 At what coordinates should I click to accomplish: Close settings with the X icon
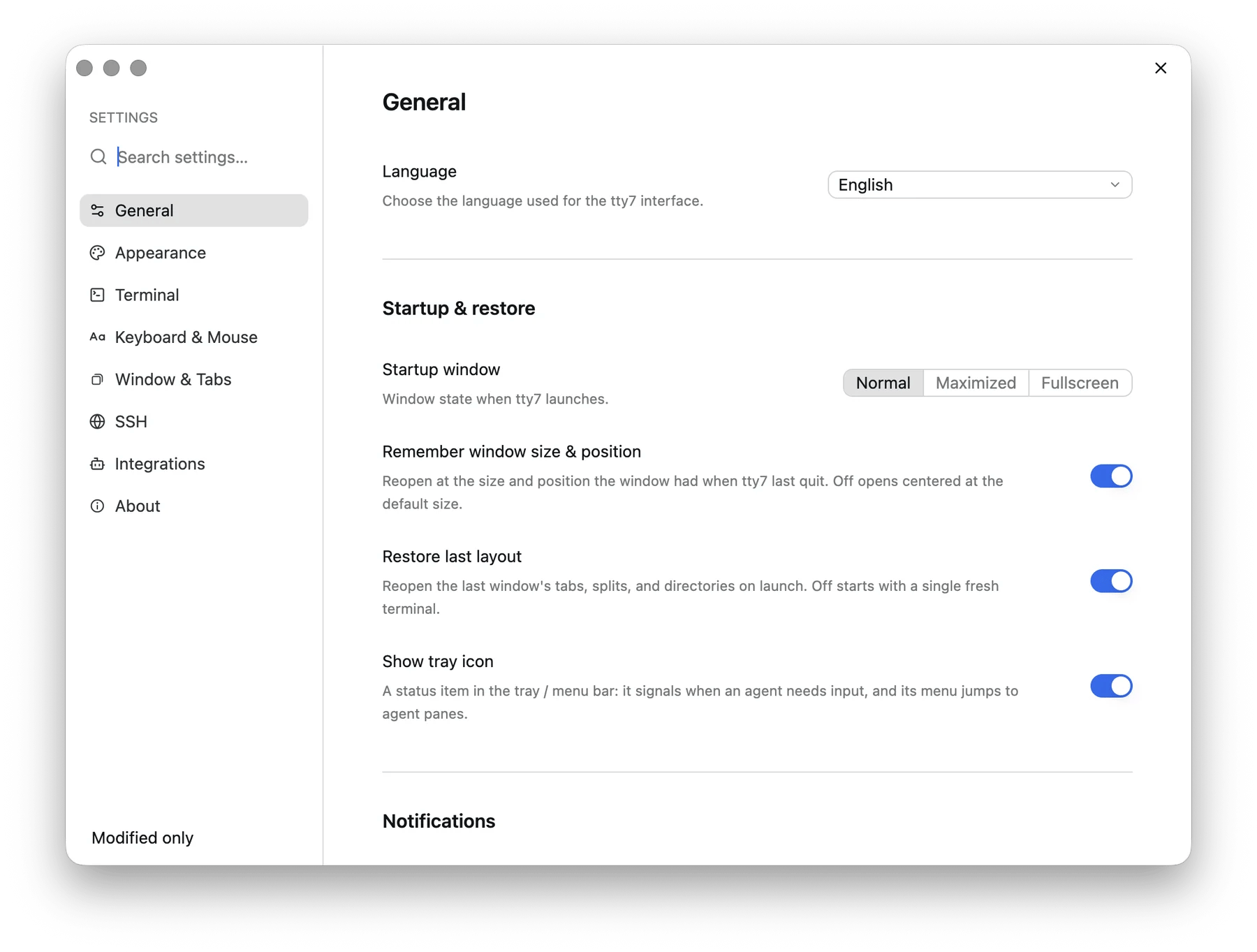point(1161,68)
